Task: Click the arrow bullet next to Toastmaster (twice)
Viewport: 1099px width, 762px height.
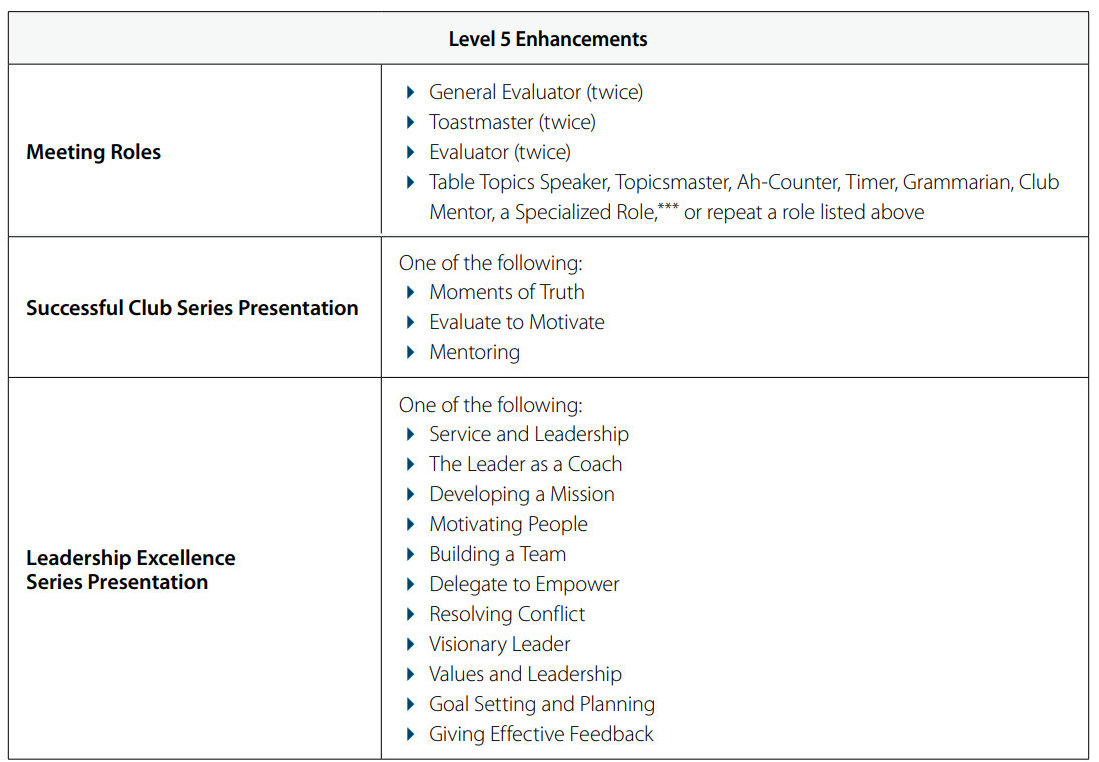Action: tap(410, 123)
